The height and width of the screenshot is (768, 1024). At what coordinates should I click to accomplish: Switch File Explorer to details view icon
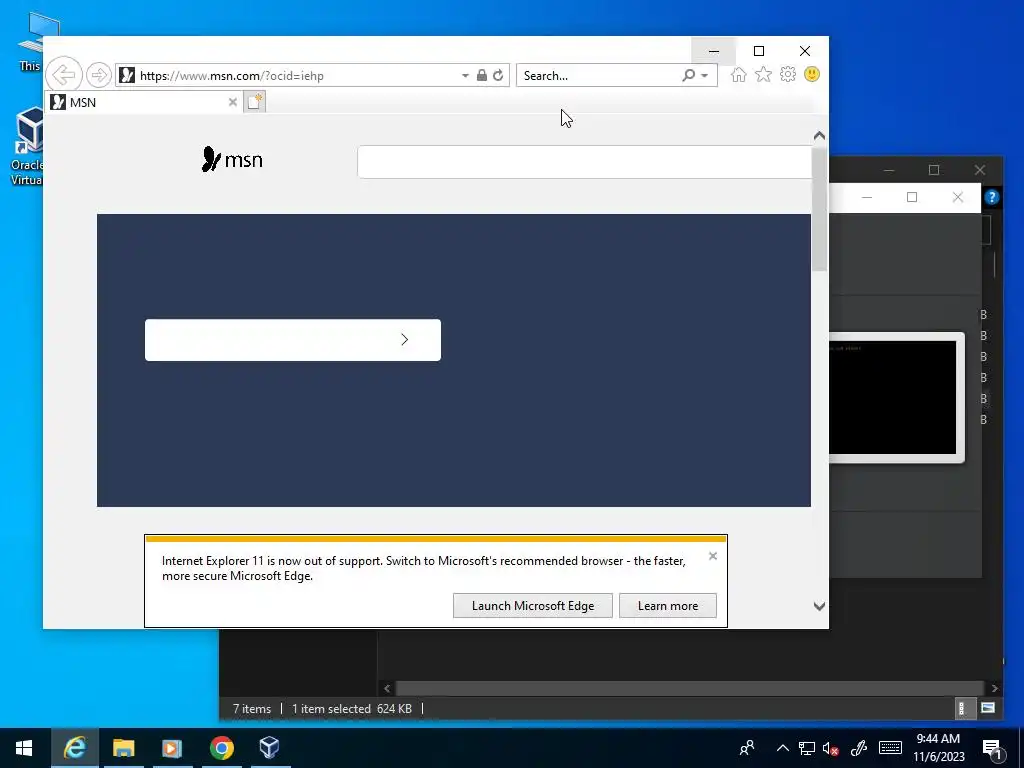coord(961,708)
